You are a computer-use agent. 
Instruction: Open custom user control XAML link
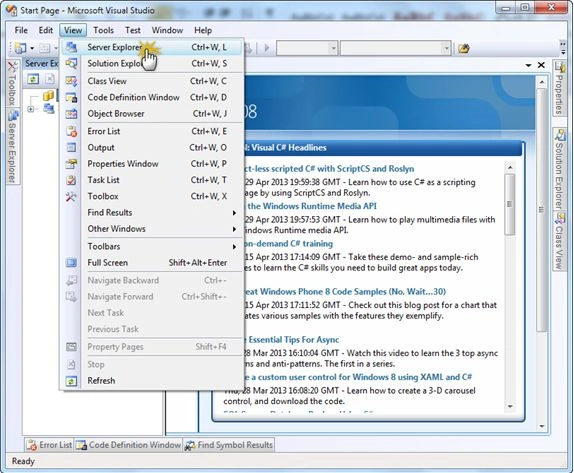357,377
